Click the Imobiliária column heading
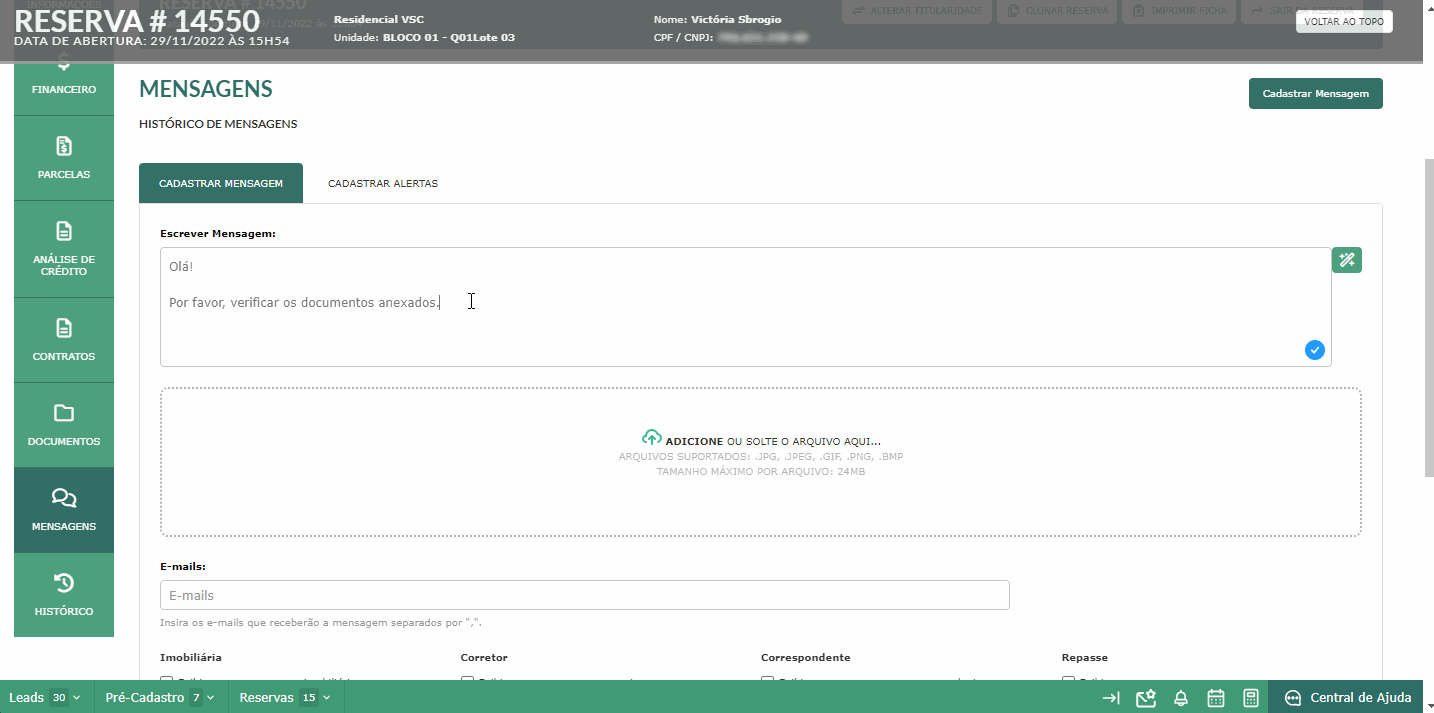The width and height of the screenshot is (1434, 713). (x=191, y=658)
